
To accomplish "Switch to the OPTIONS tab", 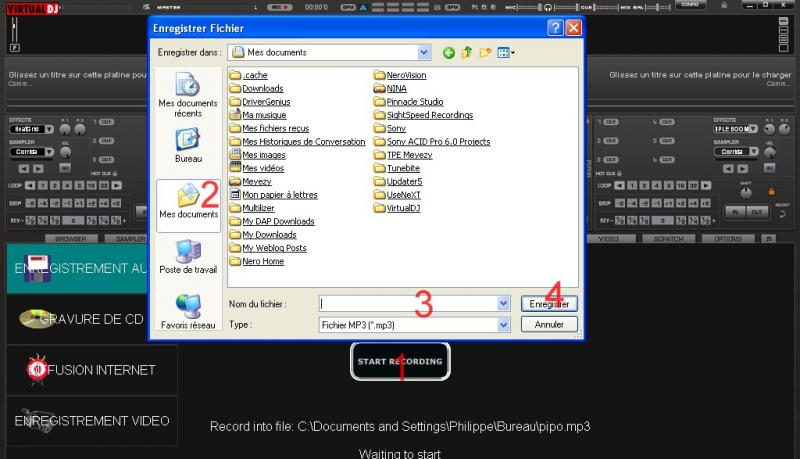I will pos(728,239).
